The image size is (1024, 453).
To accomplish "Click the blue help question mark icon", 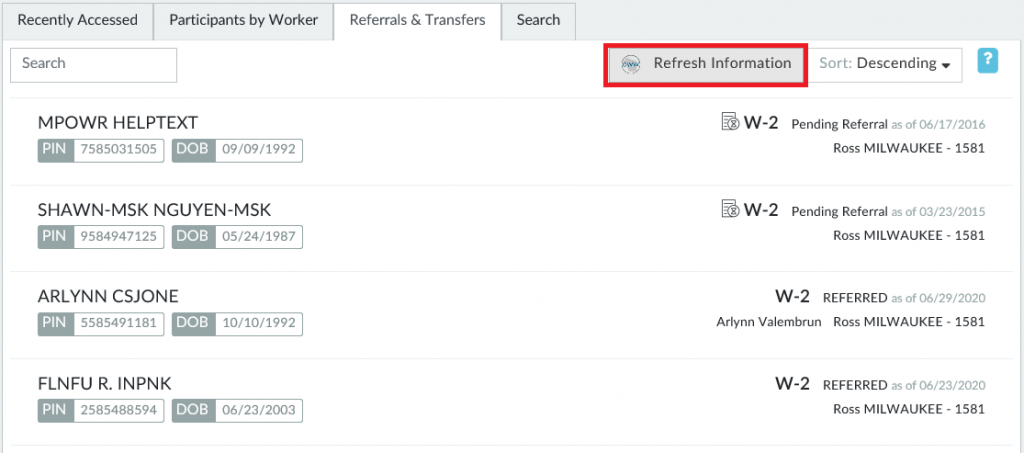I will tap(987, 61).
